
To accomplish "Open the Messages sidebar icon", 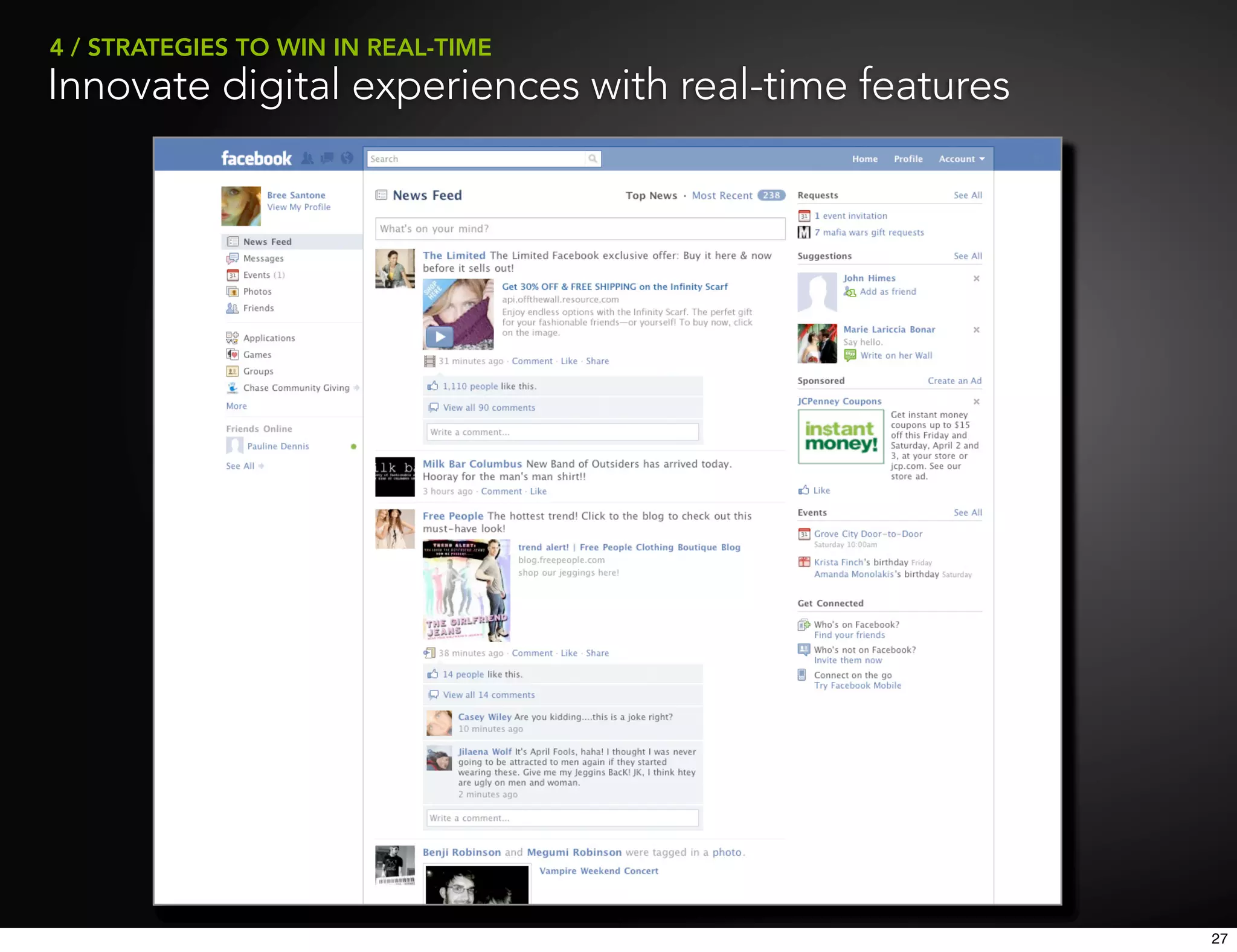I will 232,259.
